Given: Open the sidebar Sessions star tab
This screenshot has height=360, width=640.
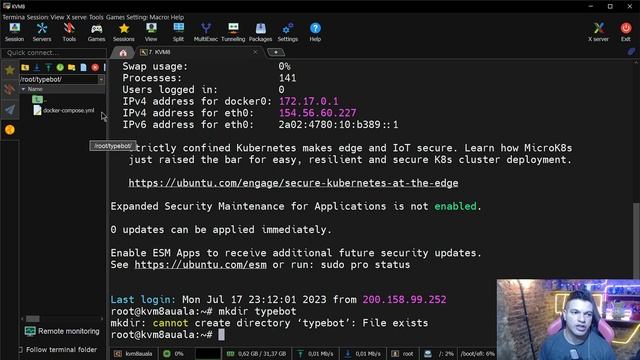Looking at the screenshot, I should [10, 70].
